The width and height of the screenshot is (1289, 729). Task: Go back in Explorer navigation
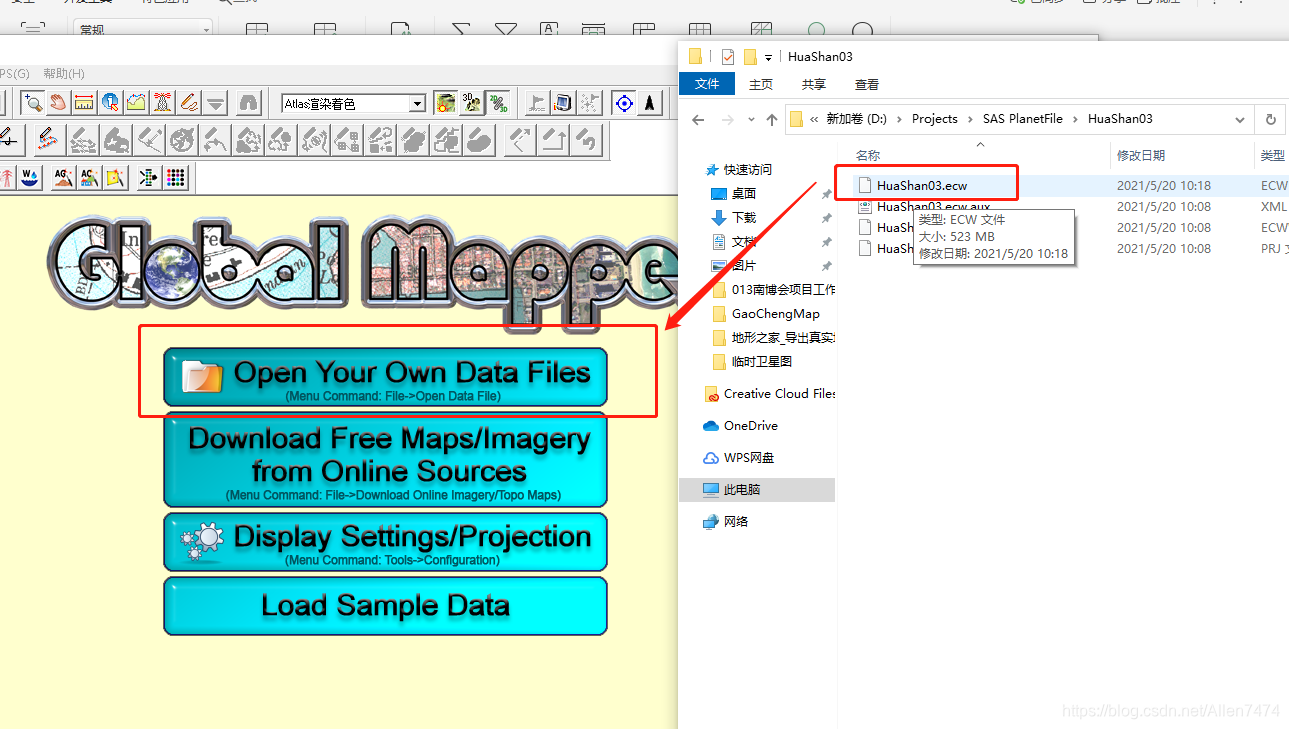(698, 119)
